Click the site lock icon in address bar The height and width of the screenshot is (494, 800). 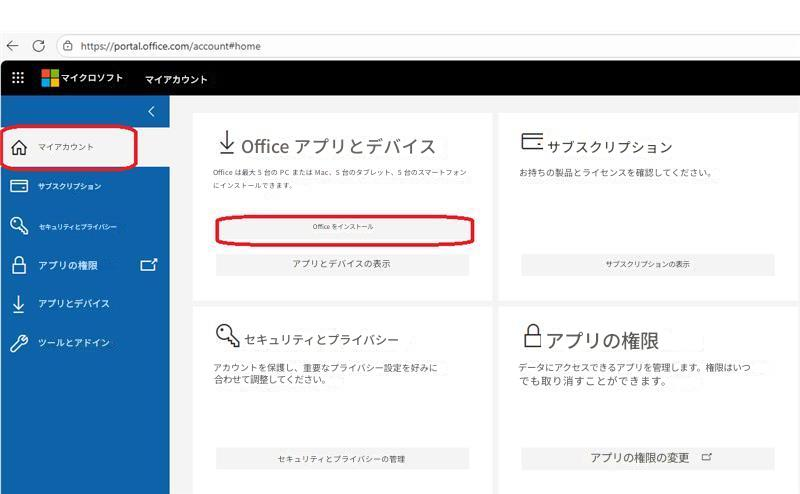[67, 46]
